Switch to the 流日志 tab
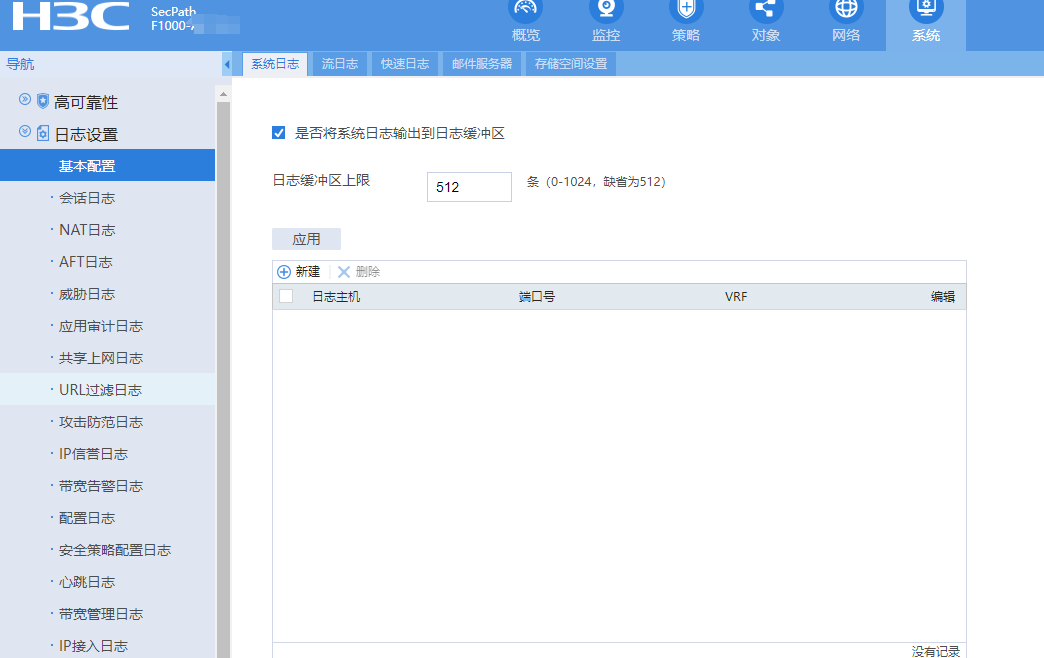The height and width of the screenshot is (658, 1044). pos(340,64)
